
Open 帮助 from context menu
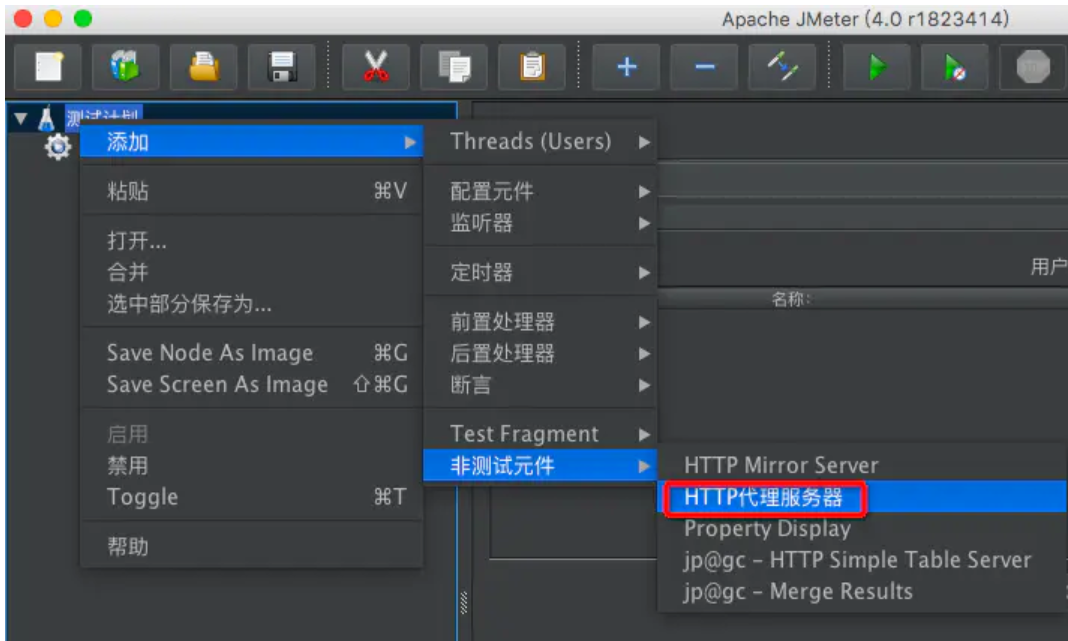click(251, 546)
